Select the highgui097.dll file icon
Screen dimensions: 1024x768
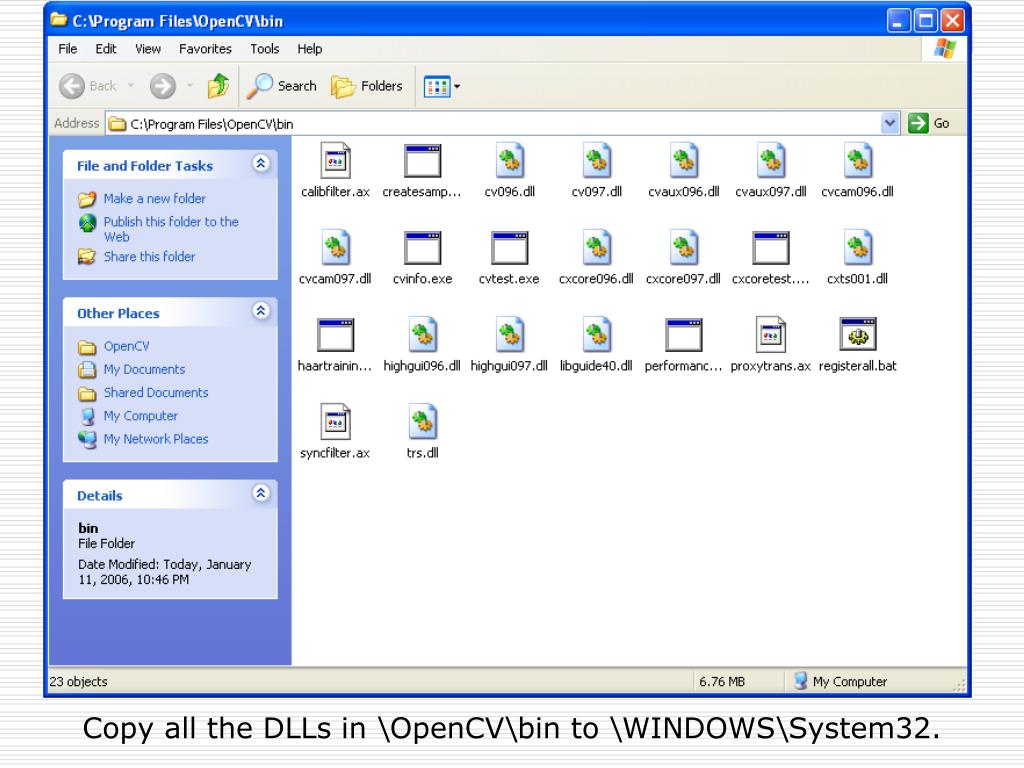pyautogui.click(x=509, y=334)
